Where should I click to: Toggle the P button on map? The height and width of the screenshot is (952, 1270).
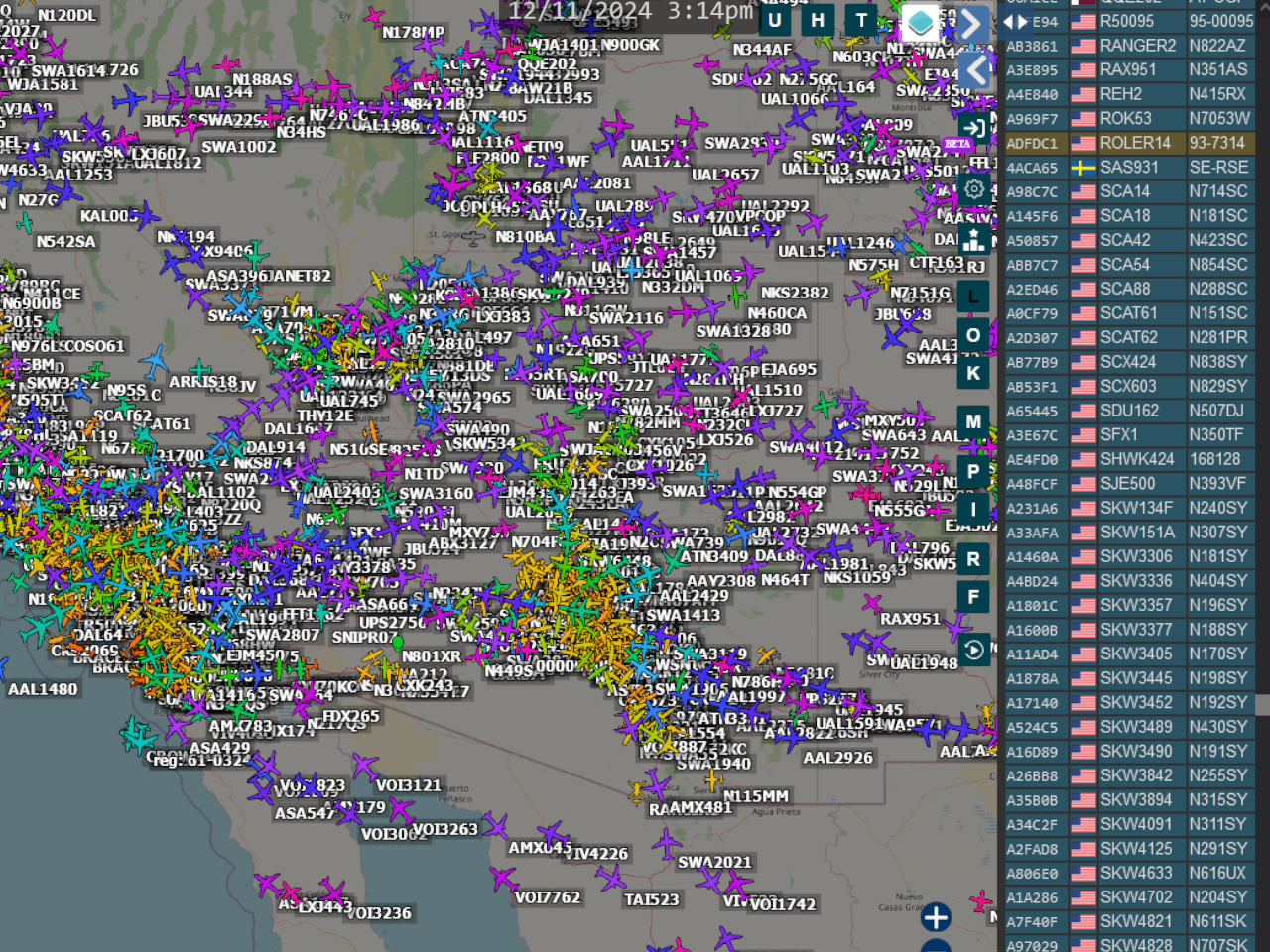tap(973, 471)
